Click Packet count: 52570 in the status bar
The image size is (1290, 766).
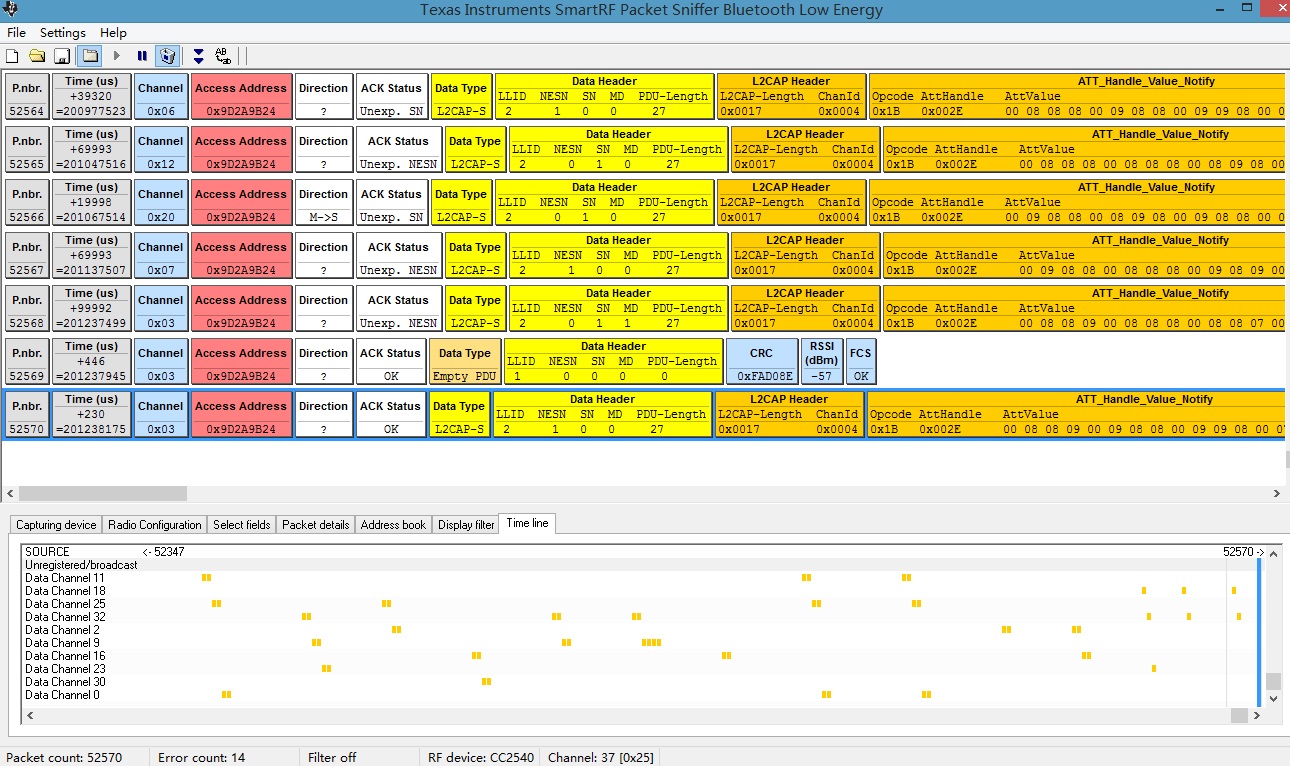point(64,757)
